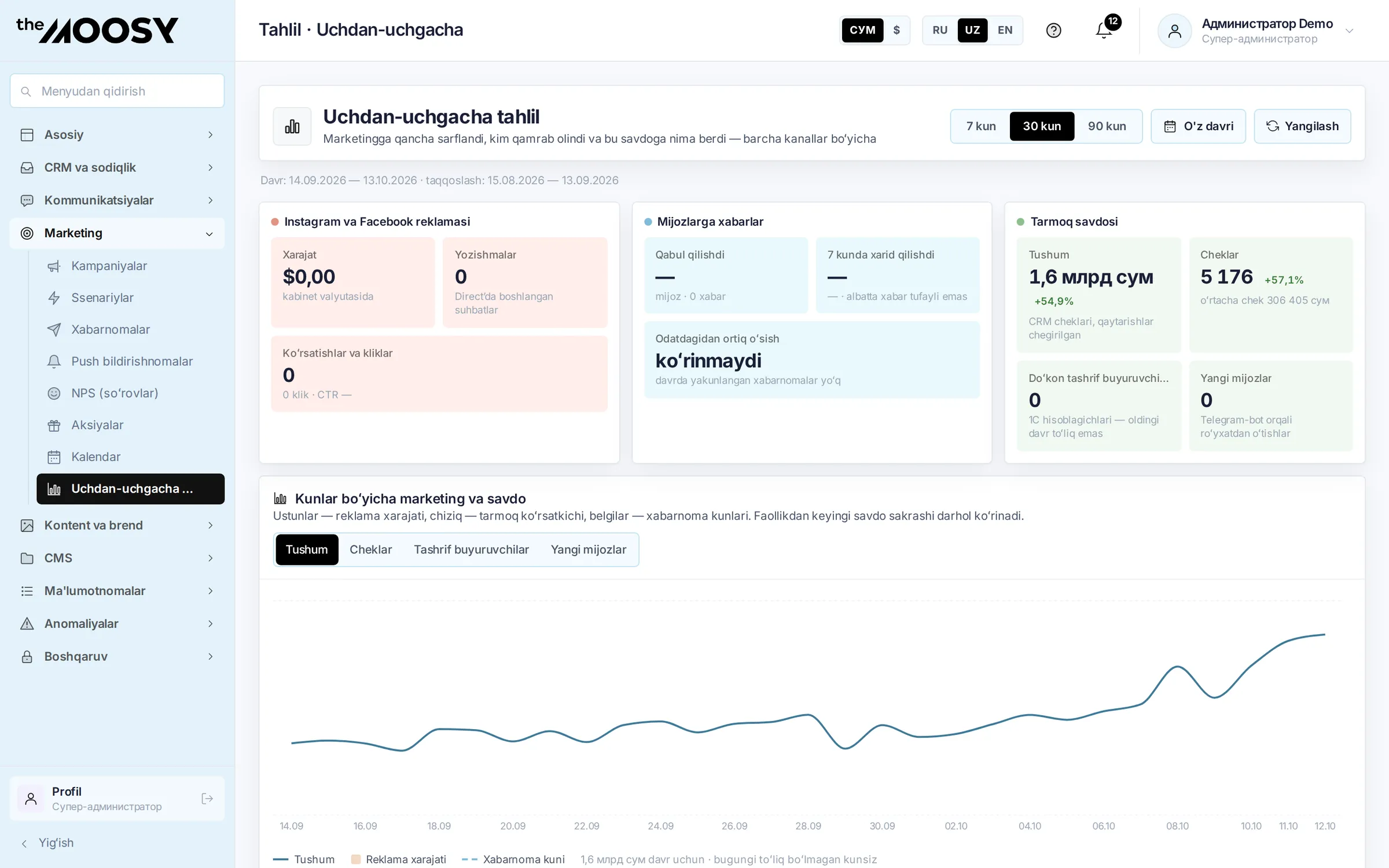
Task: Expand Kommunikatsiyalar section
Action: tap(117, 200)
